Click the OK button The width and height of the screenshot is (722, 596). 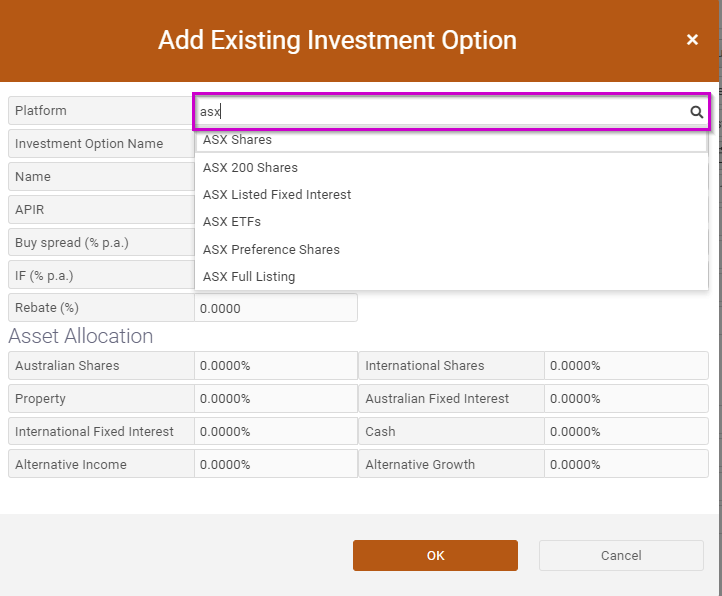435,555
